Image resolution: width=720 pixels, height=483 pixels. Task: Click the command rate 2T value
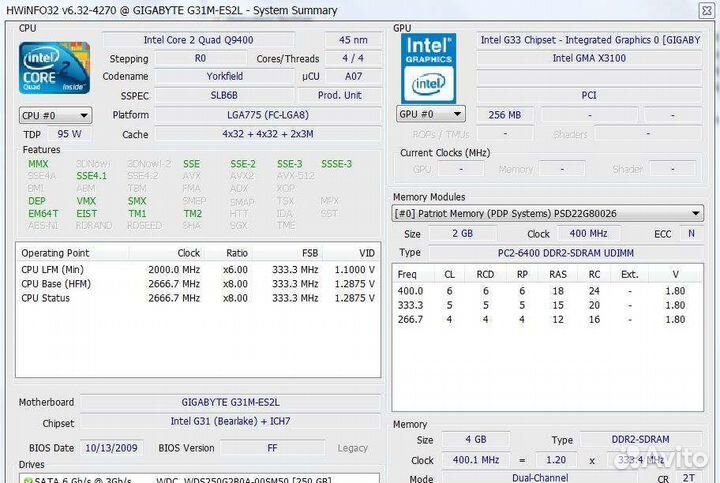tap(688, 477)
